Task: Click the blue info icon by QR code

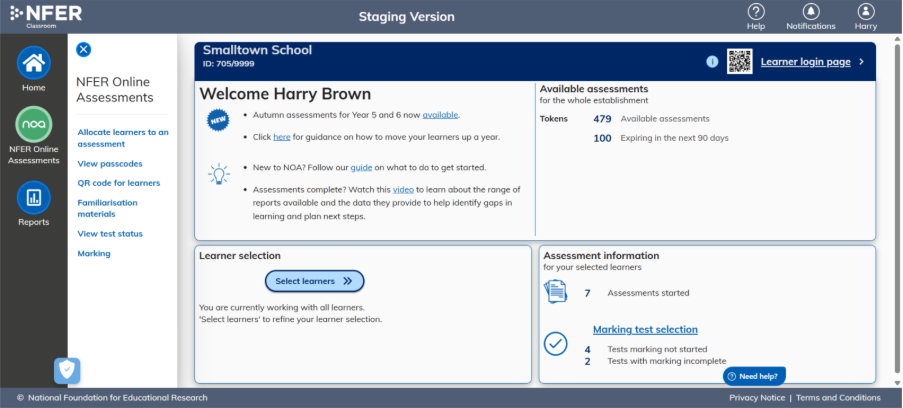Action: tap(712, 62)
